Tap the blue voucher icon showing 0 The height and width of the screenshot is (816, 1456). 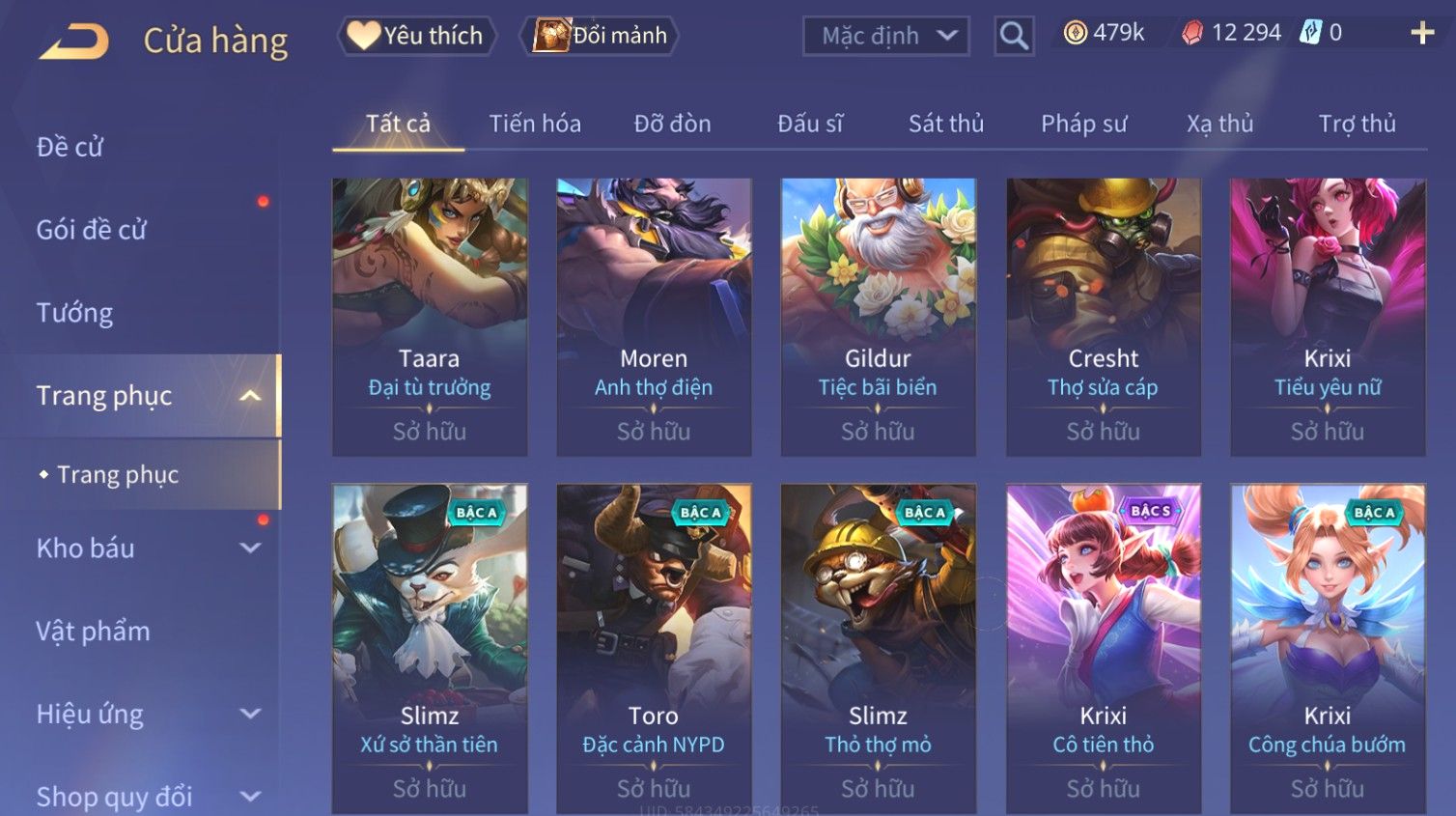tap(1310, 33)
